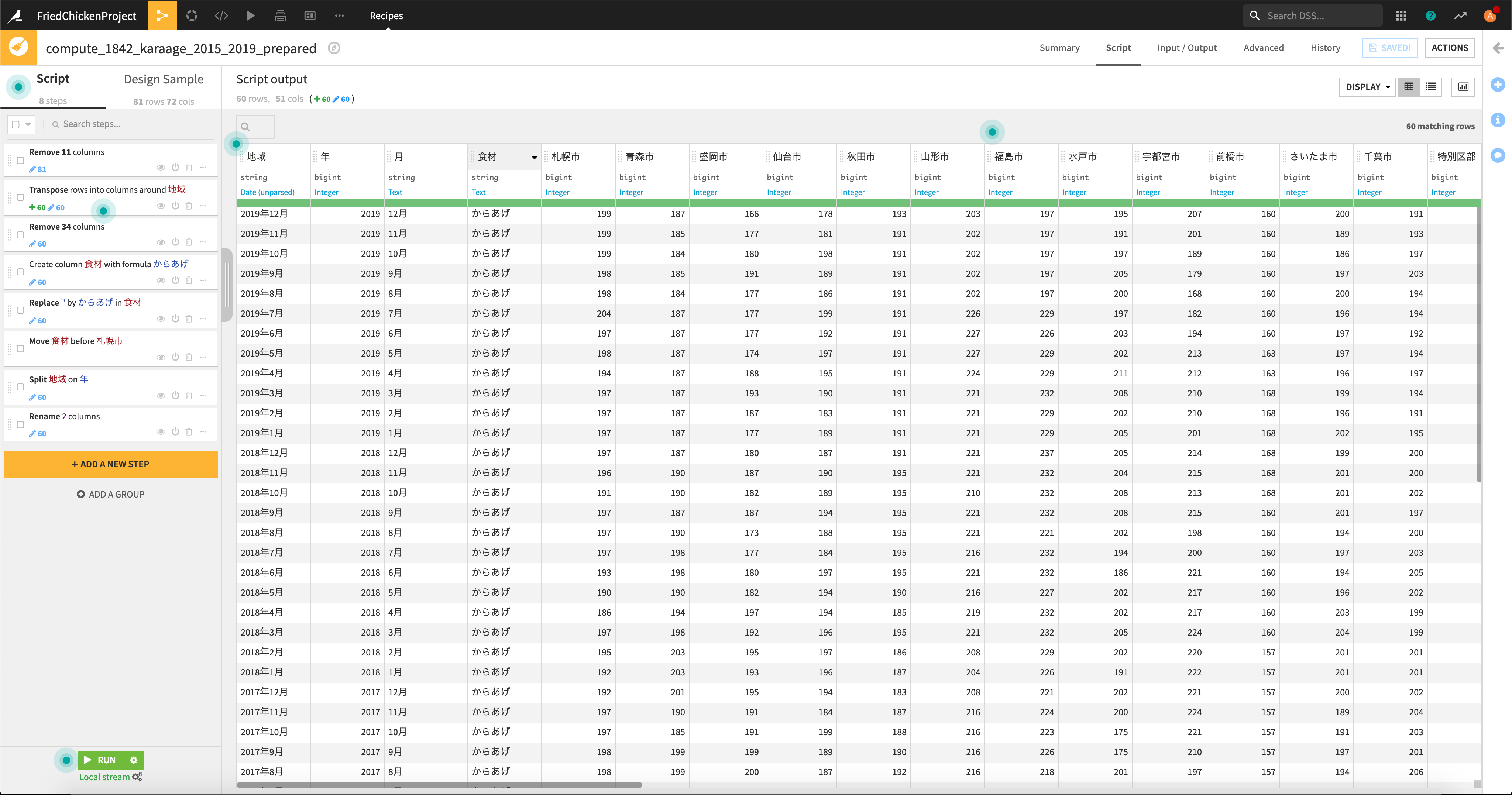The width and height of the screenshot is (1512, 795).
Task: Delete the Remove 11 columns step
Action: click(189, 168)
